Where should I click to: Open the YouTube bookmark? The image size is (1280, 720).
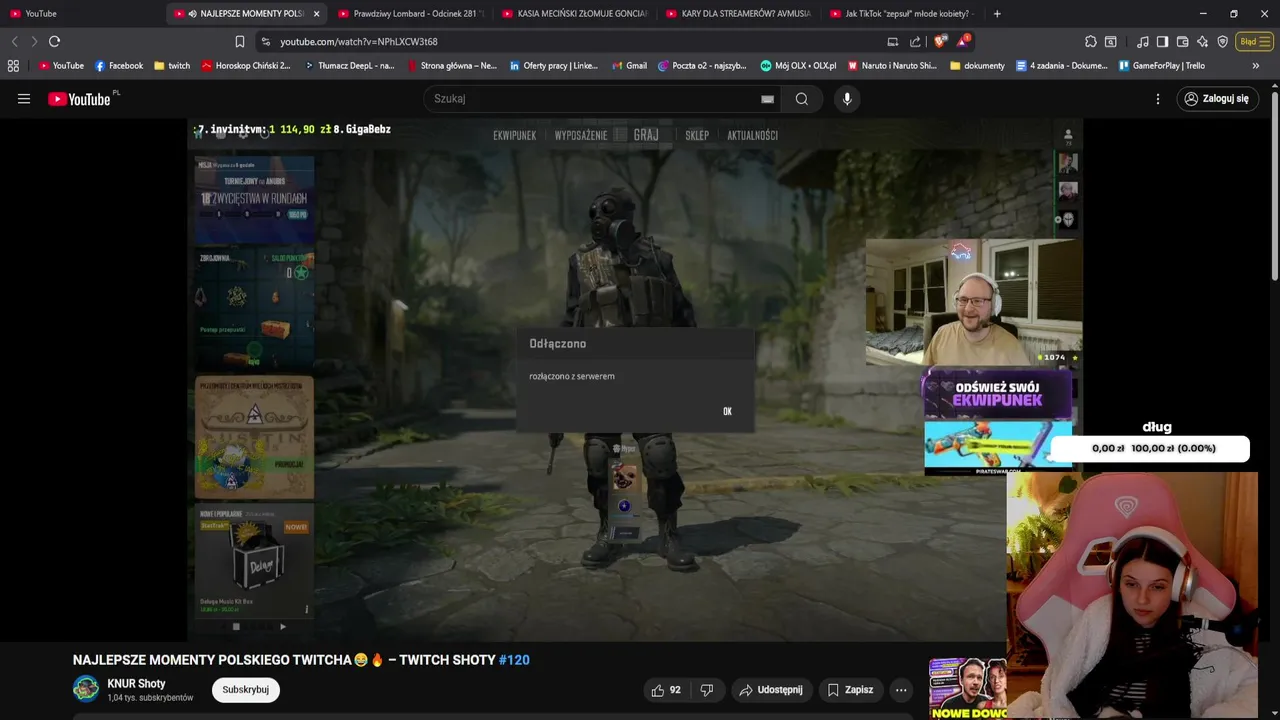(61, 66)
